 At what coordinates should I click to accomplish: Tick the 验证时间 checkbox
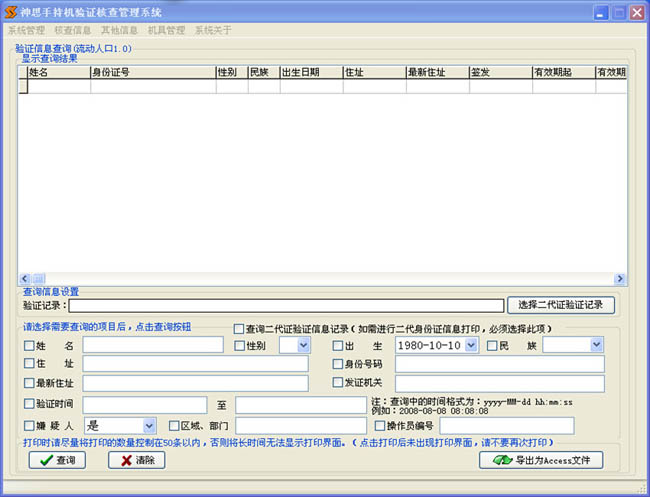point(29,403)
